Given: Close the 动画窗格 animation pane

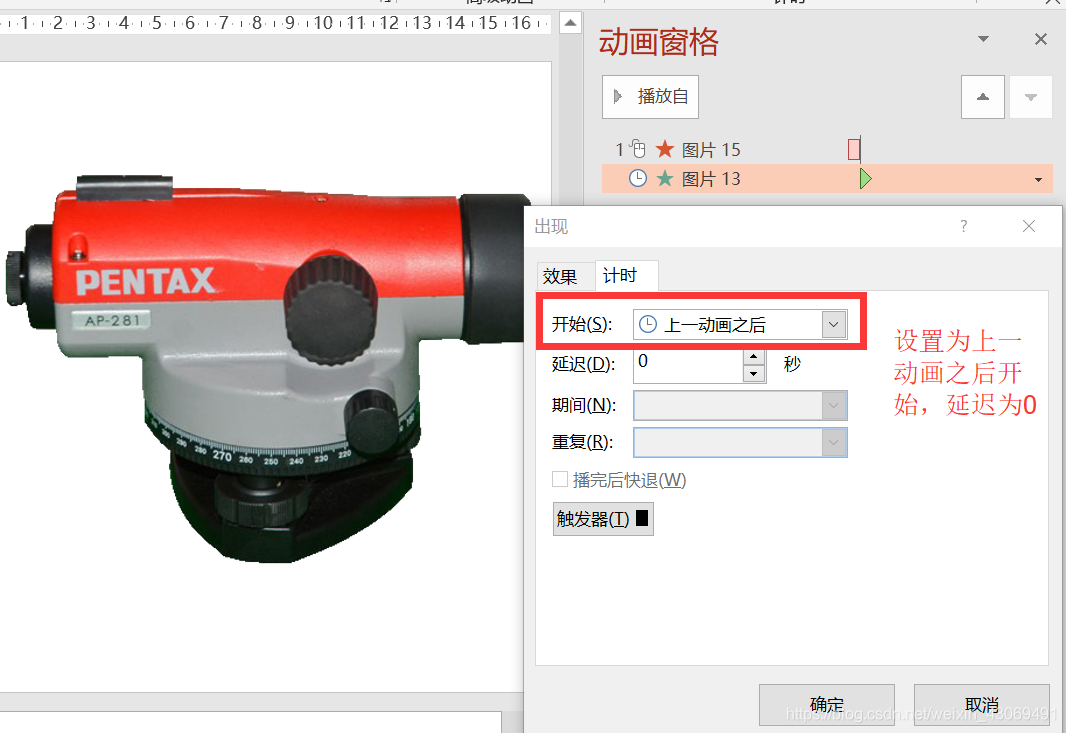Looking at the screenshot, I should pyautogui.click(x=1040, y=39).
